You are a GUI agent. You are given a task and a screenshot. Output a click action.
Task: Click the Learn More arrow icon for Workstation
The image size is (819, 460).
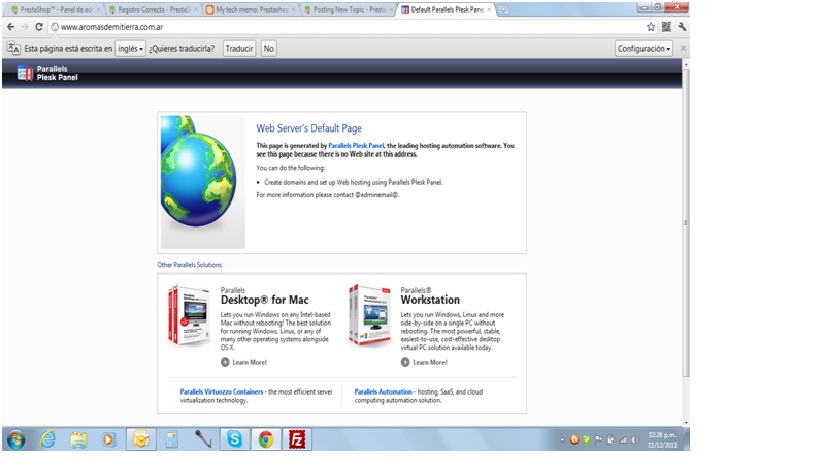(405, 362)
